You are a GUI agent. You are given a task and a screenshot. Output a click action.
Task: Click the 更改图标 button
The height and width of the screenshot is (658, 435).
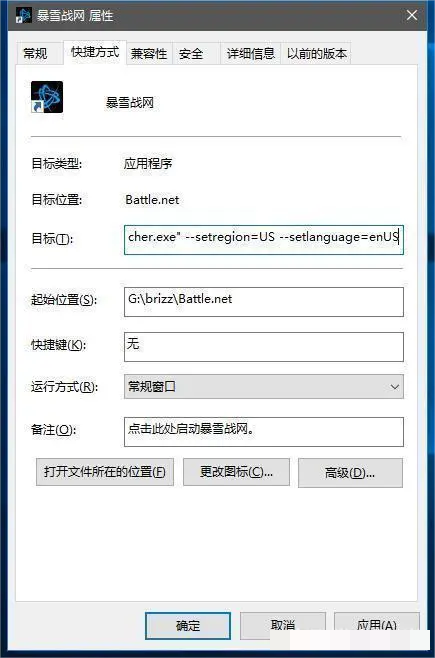click(x=237, y=472)
